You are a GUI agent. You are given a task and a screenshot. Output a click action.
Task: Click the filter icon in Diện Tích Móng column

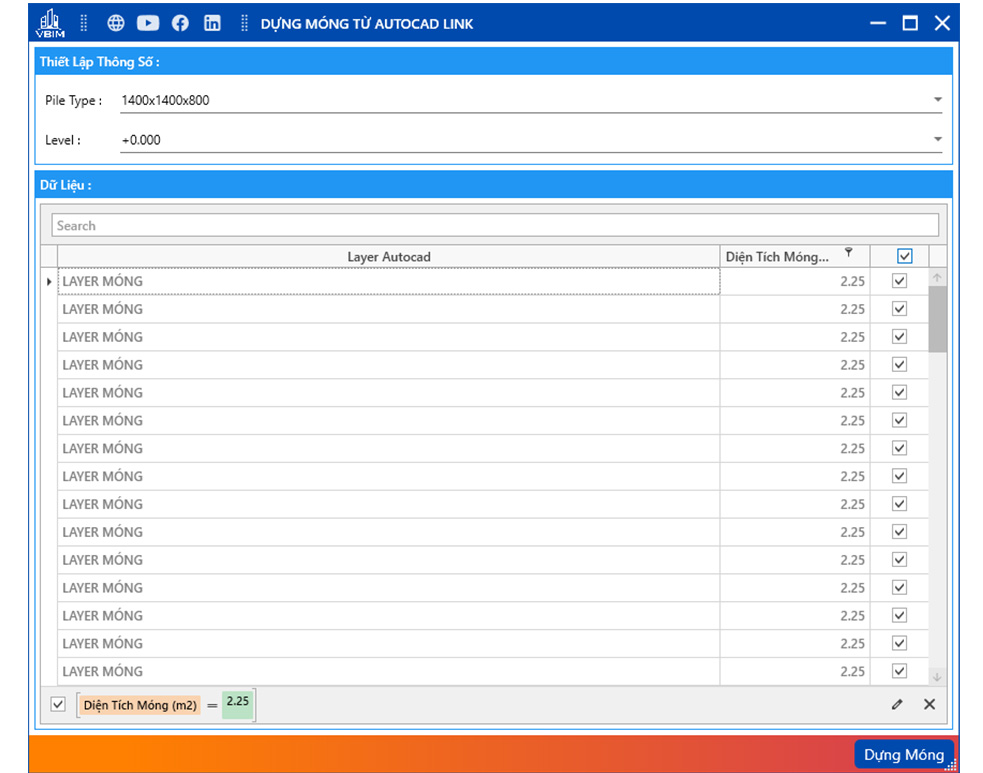coord(848,253)
